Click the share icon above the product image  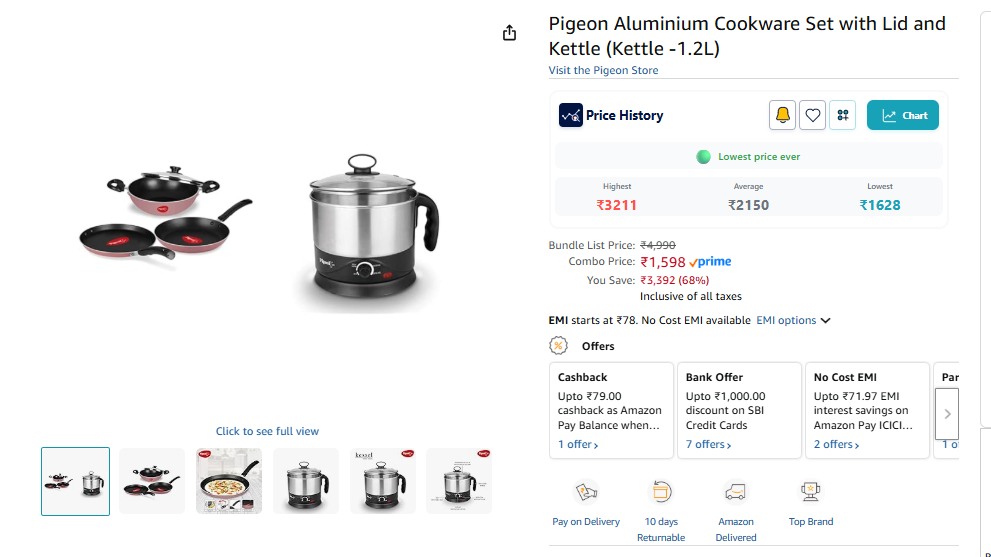pyautogui.click(x=509, y=33)
